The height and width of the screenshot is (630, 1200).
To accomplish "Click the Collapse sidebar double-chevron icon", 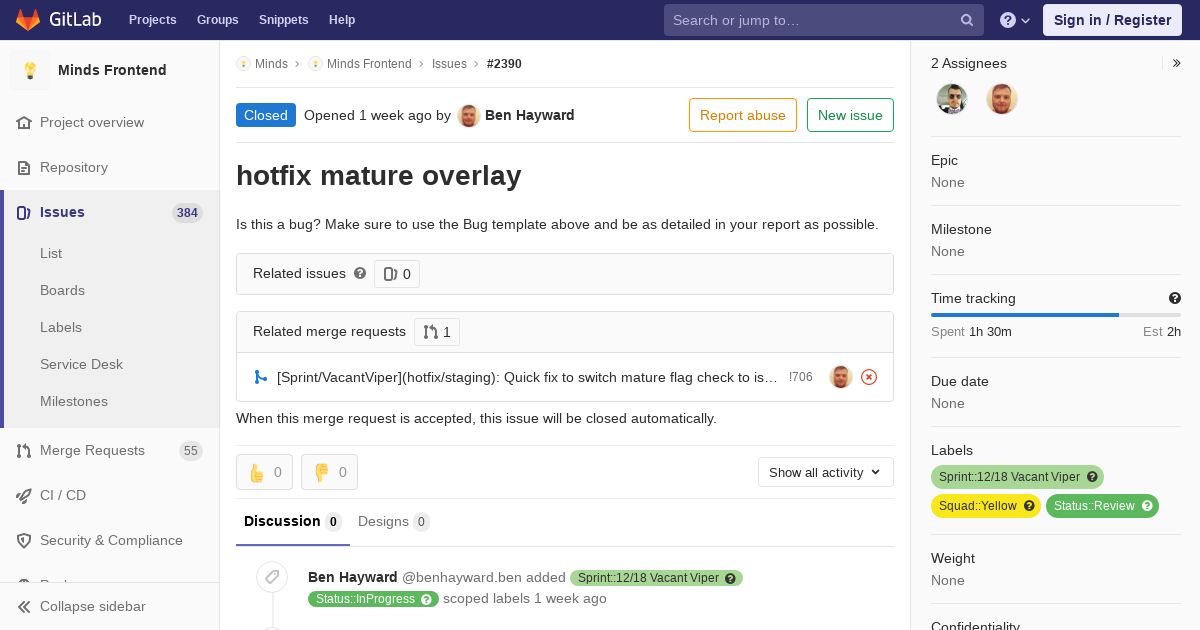I will coord(24,607).
